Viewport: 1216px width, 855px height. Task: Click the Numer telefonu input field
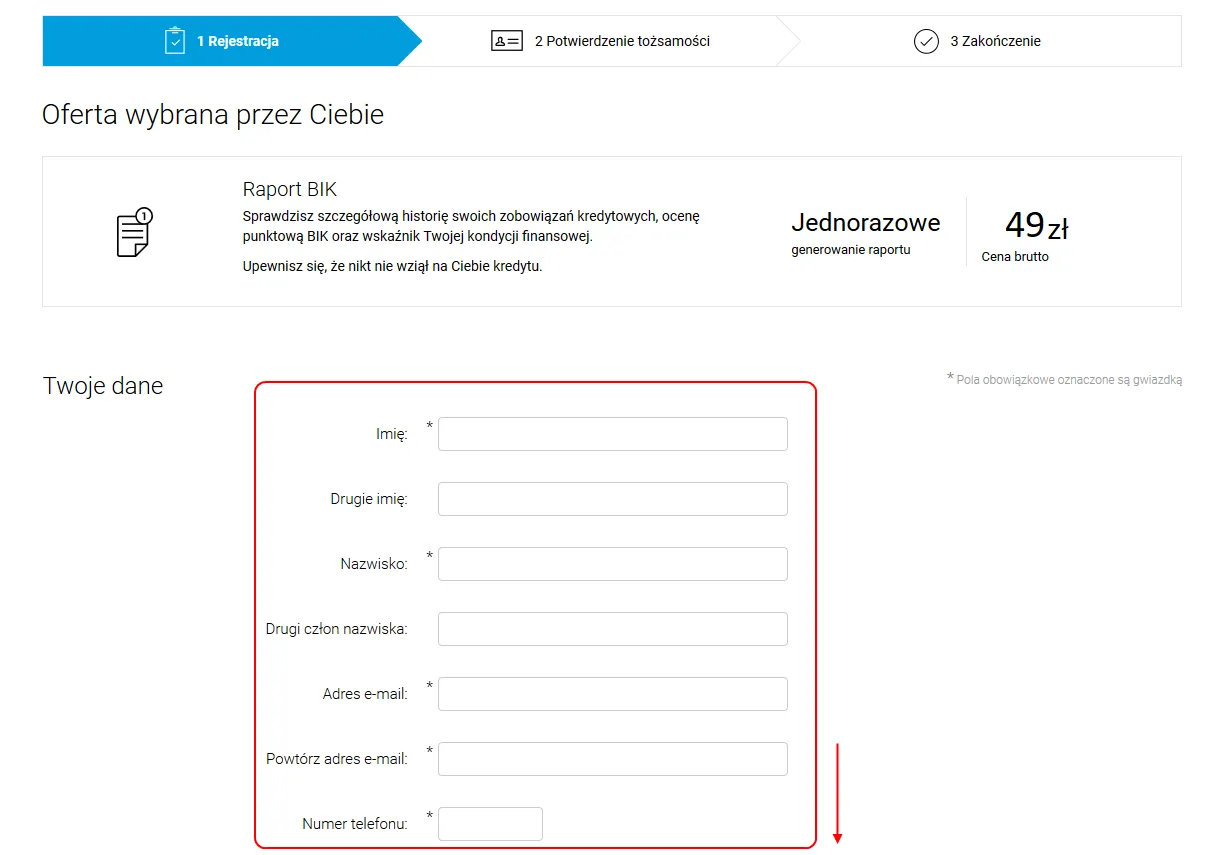click(x=490, y=823)
